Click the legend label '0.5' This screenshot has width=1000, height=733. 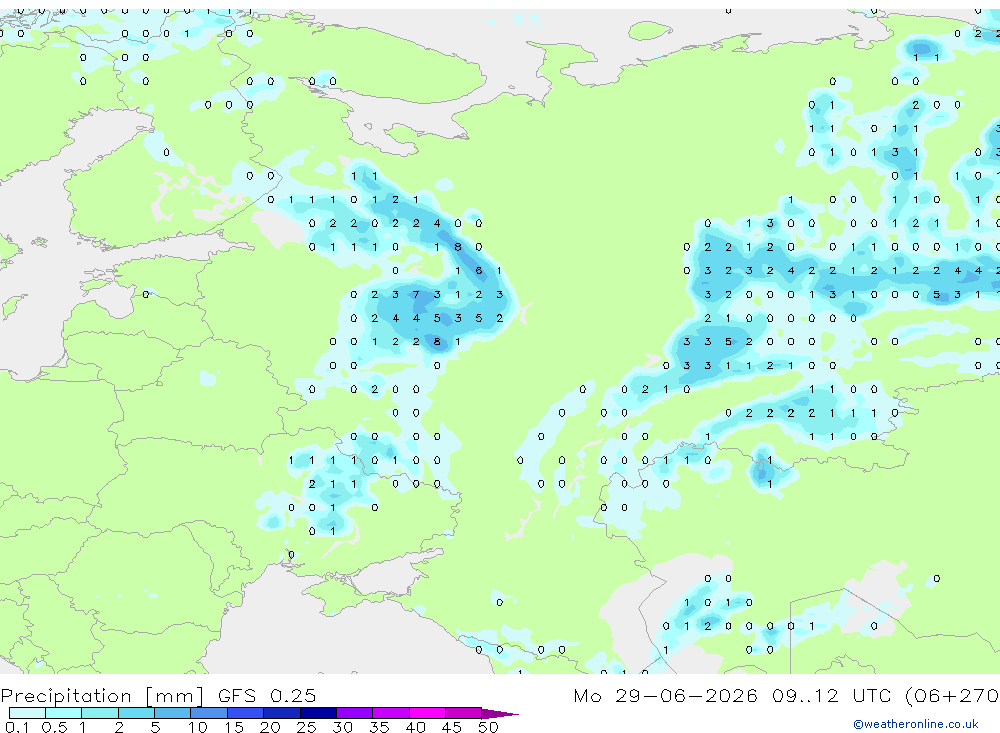tap(54, 727)
